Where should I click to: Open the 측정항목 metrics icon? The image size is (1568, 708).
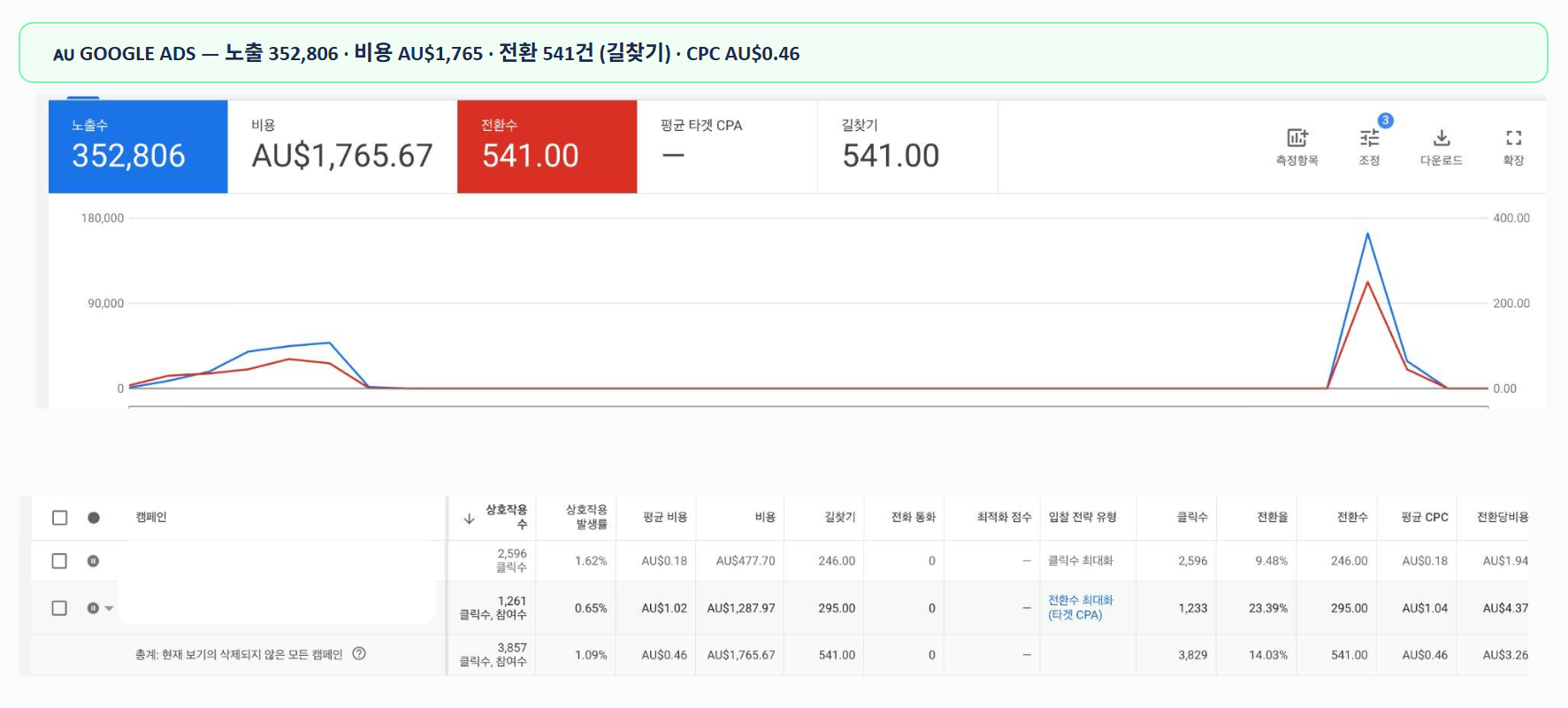[x=1296, y=139]
